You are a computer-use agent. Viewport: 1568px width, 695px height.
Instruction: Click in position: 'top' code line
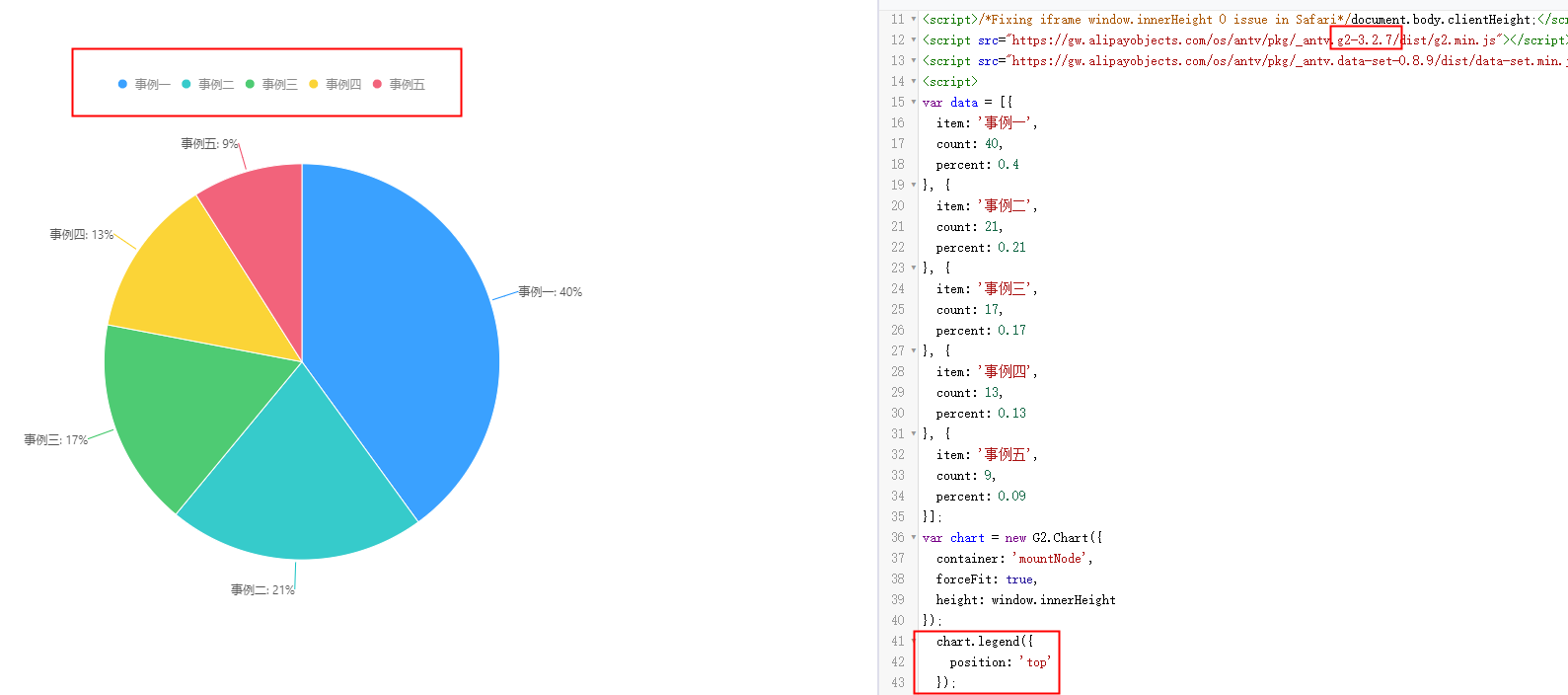[1001, 662]
